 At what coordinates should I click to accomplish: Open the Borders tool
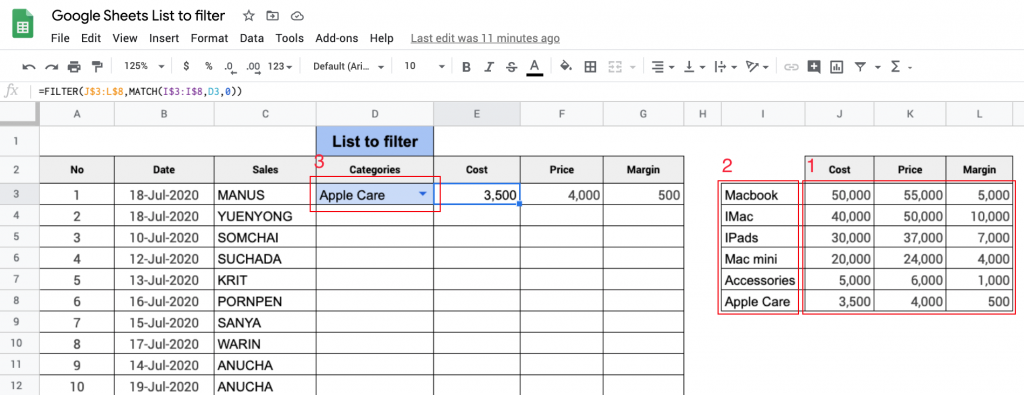pyautogui.click(x=590, y=66)
